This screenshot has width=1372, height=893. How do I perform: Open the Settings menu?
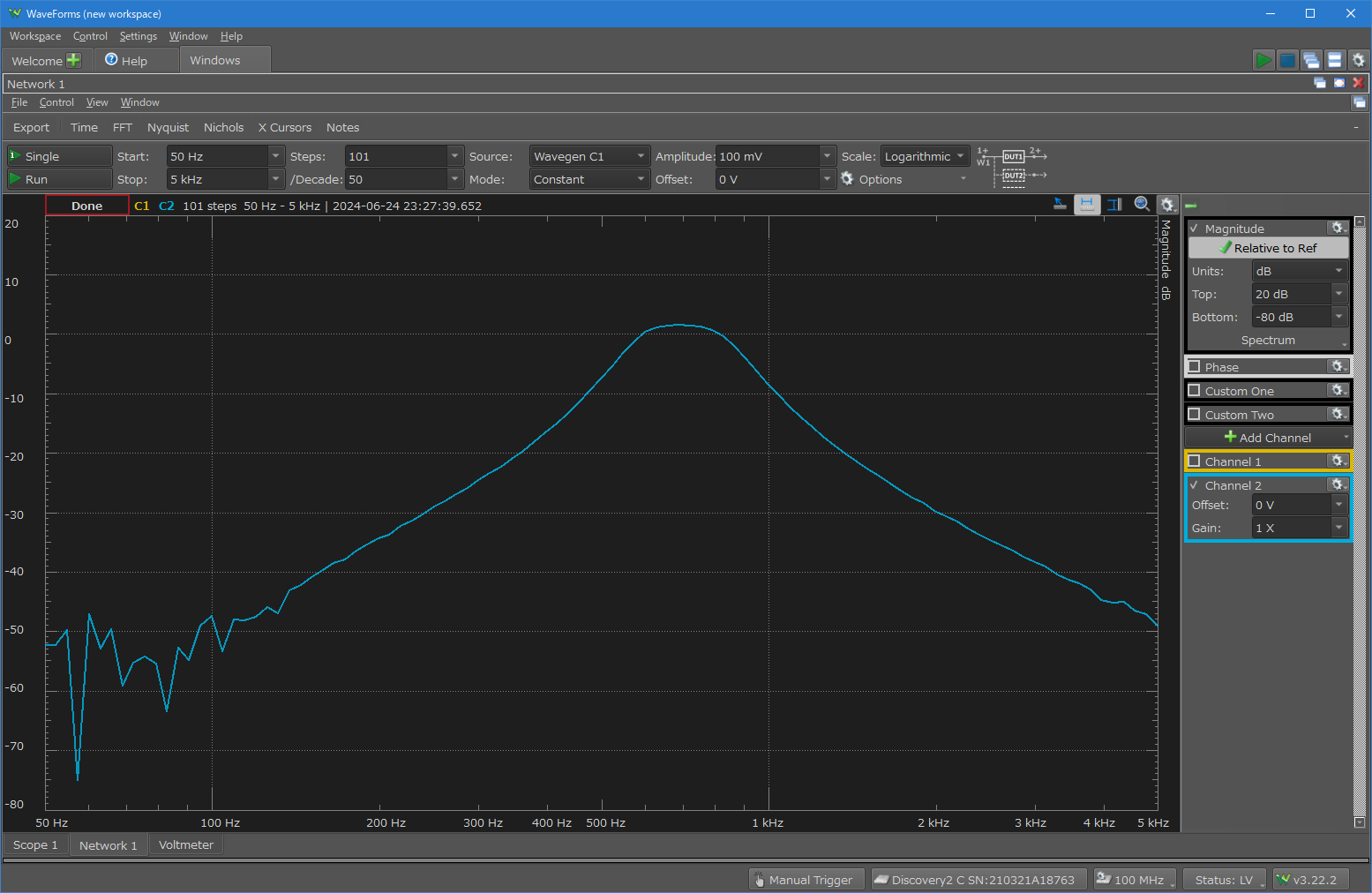coord(139,36)
